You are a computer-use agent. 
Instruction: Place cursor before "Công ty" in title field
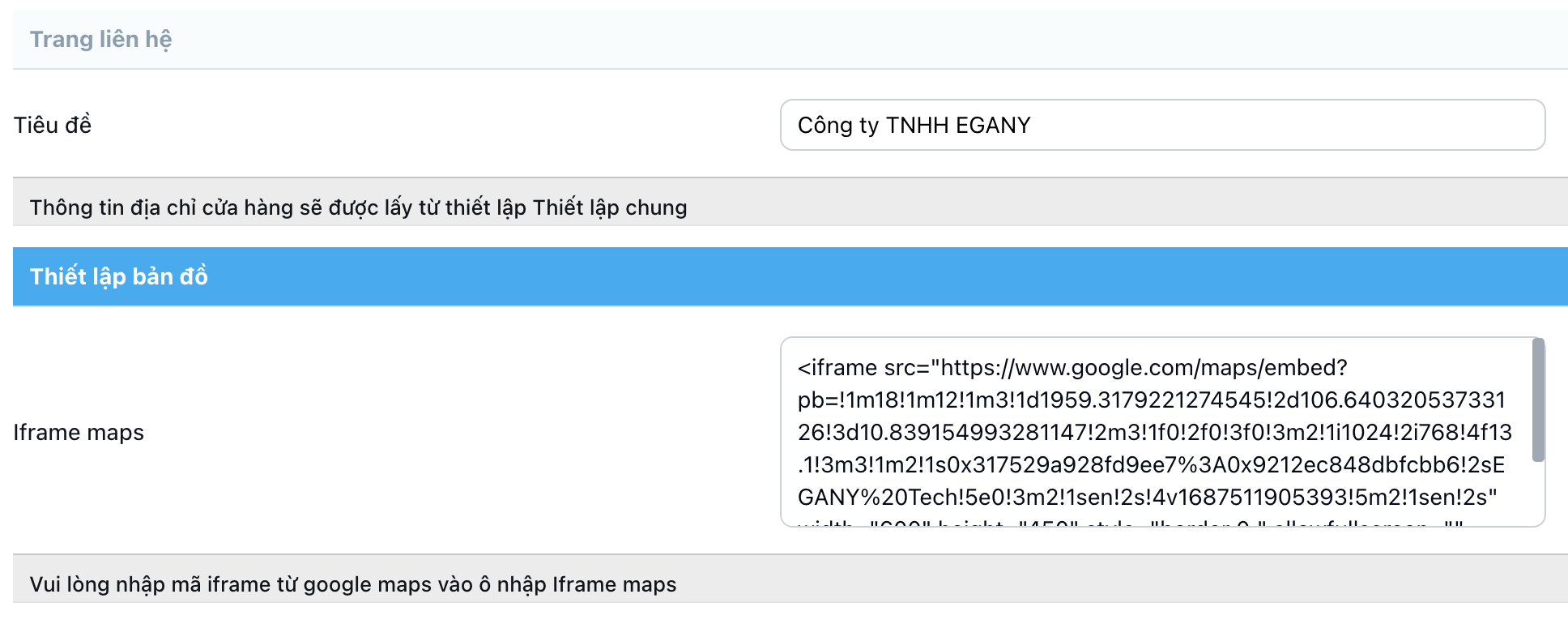799,126
